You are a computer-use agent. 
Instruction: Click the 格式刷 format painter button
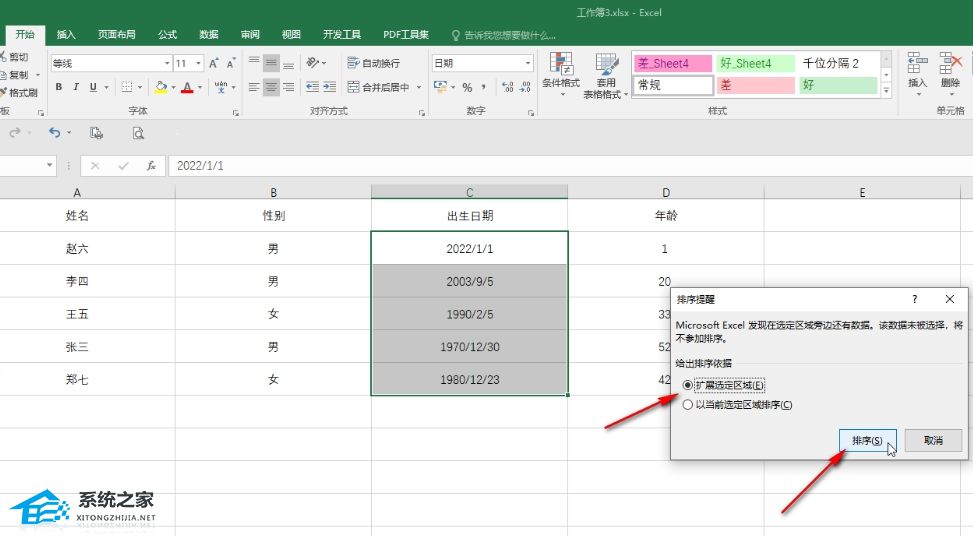pyautogui.click(x=19, y=92)
